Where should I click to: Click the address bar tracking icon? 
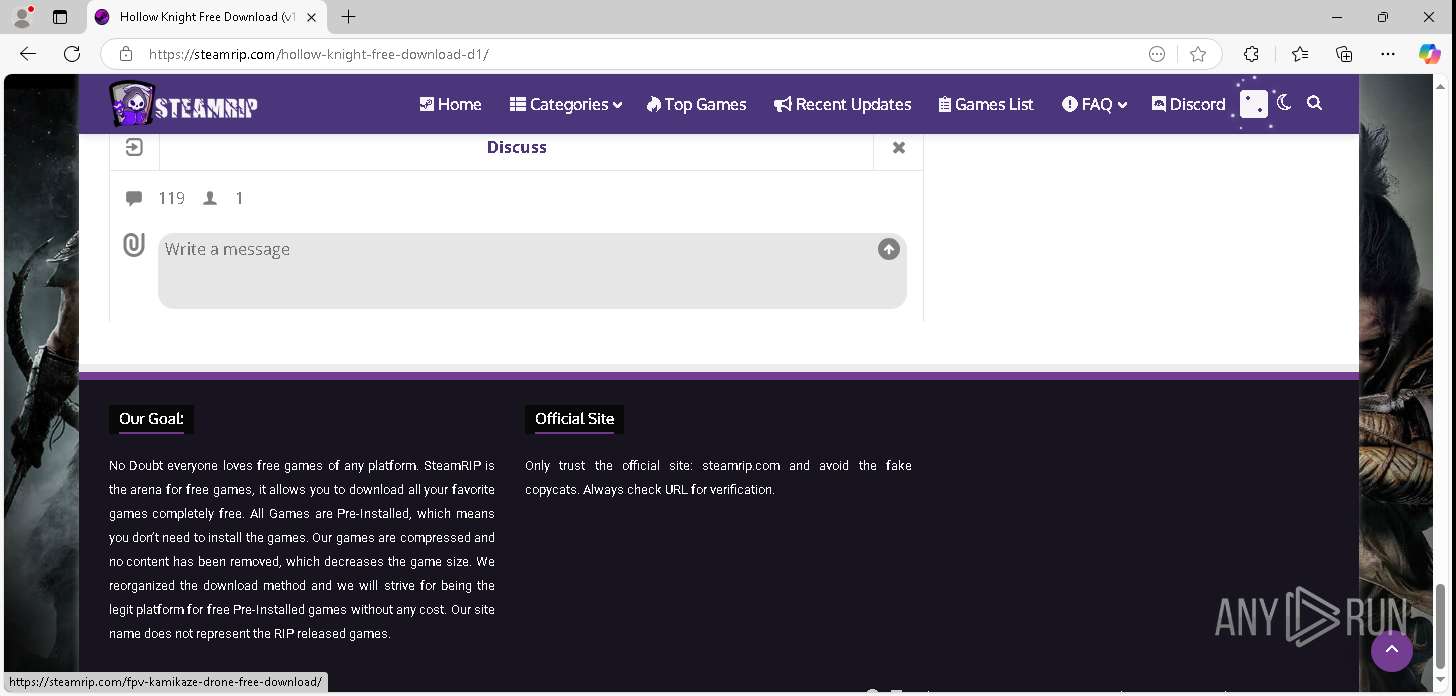[1157, 54]
